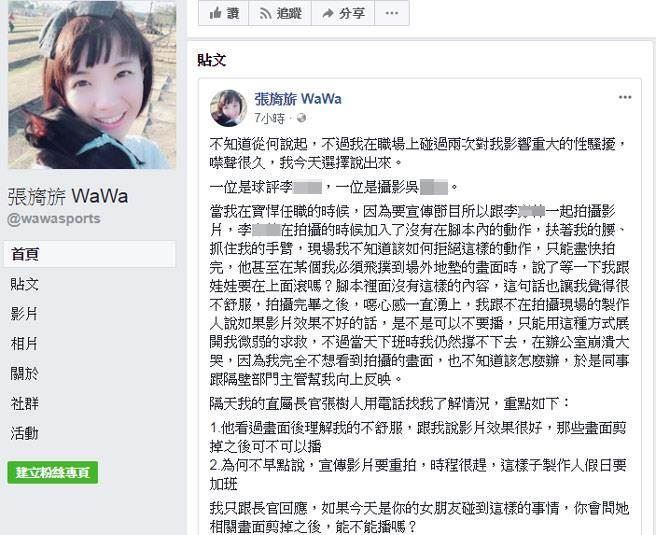Viewport: 656px width, 535px height.
Task: Open 關於 section in sidebar
Action: (24, 374)
